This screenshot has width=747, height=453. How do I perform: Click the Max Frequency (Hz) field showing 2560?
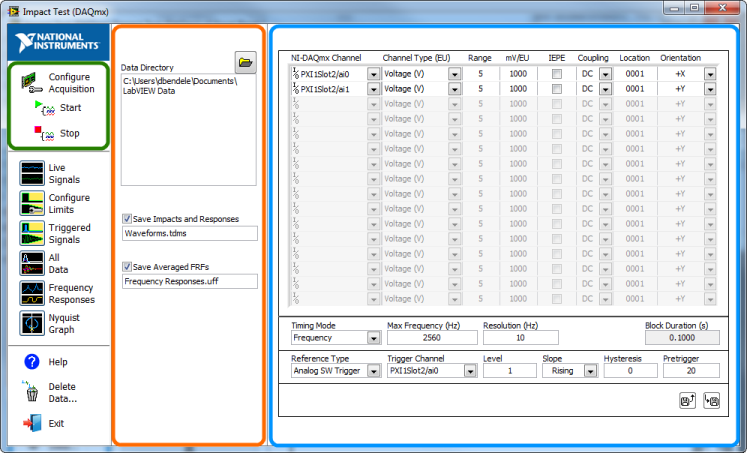tap(432, 338)
